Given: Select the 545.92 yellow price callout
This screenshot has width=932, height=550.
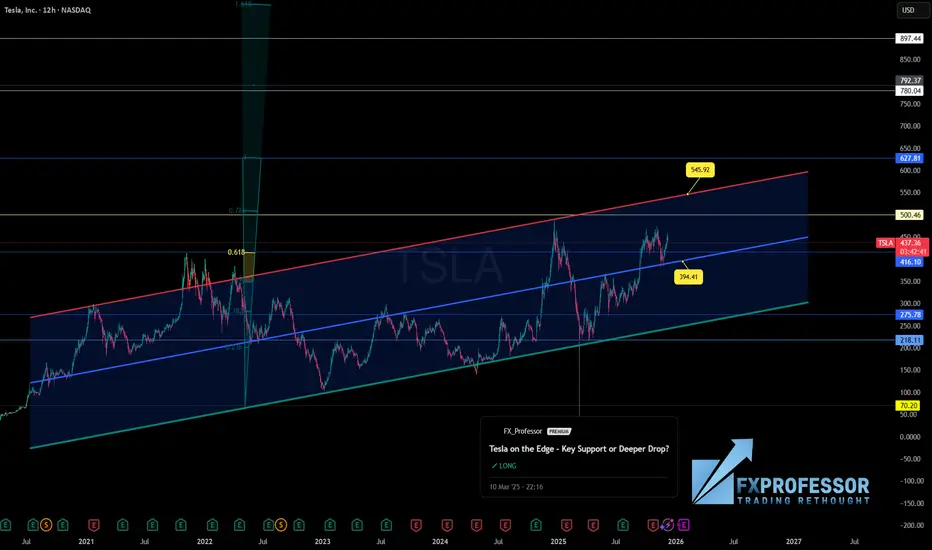Looking at the screenshot, I should click(x=700, y=169).
